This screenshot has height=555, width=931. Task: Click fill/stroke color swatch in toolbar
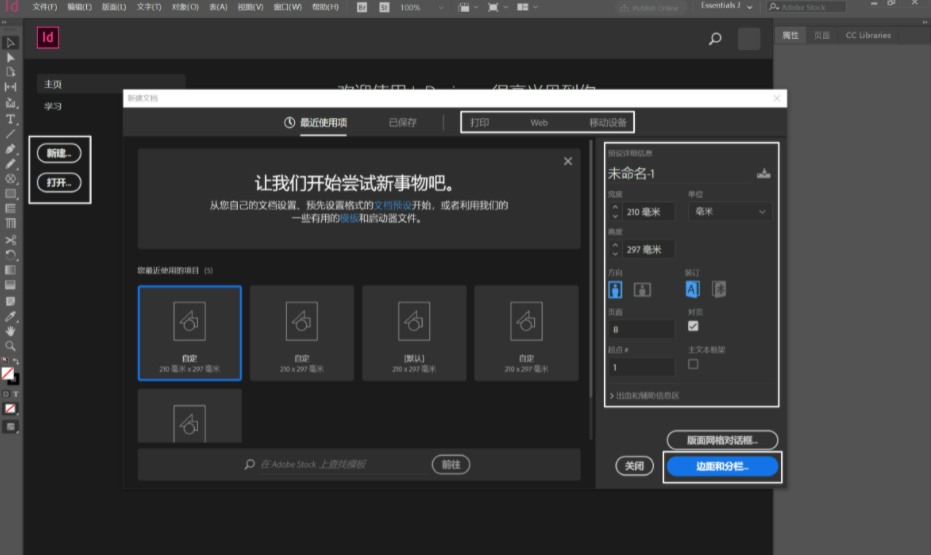[x=9, y=375]
